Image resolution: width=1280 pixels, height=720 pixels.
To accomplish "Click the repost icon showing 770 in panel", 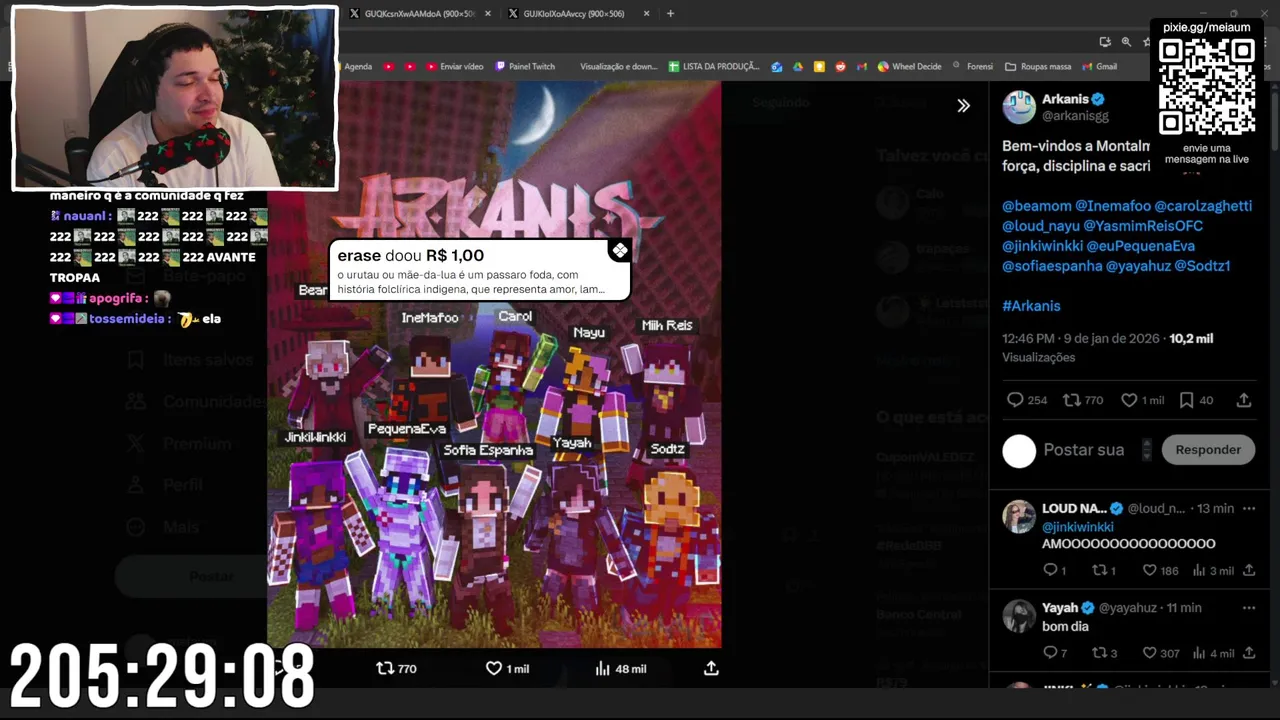I will pyautogui.click(x=1071, y=400).
